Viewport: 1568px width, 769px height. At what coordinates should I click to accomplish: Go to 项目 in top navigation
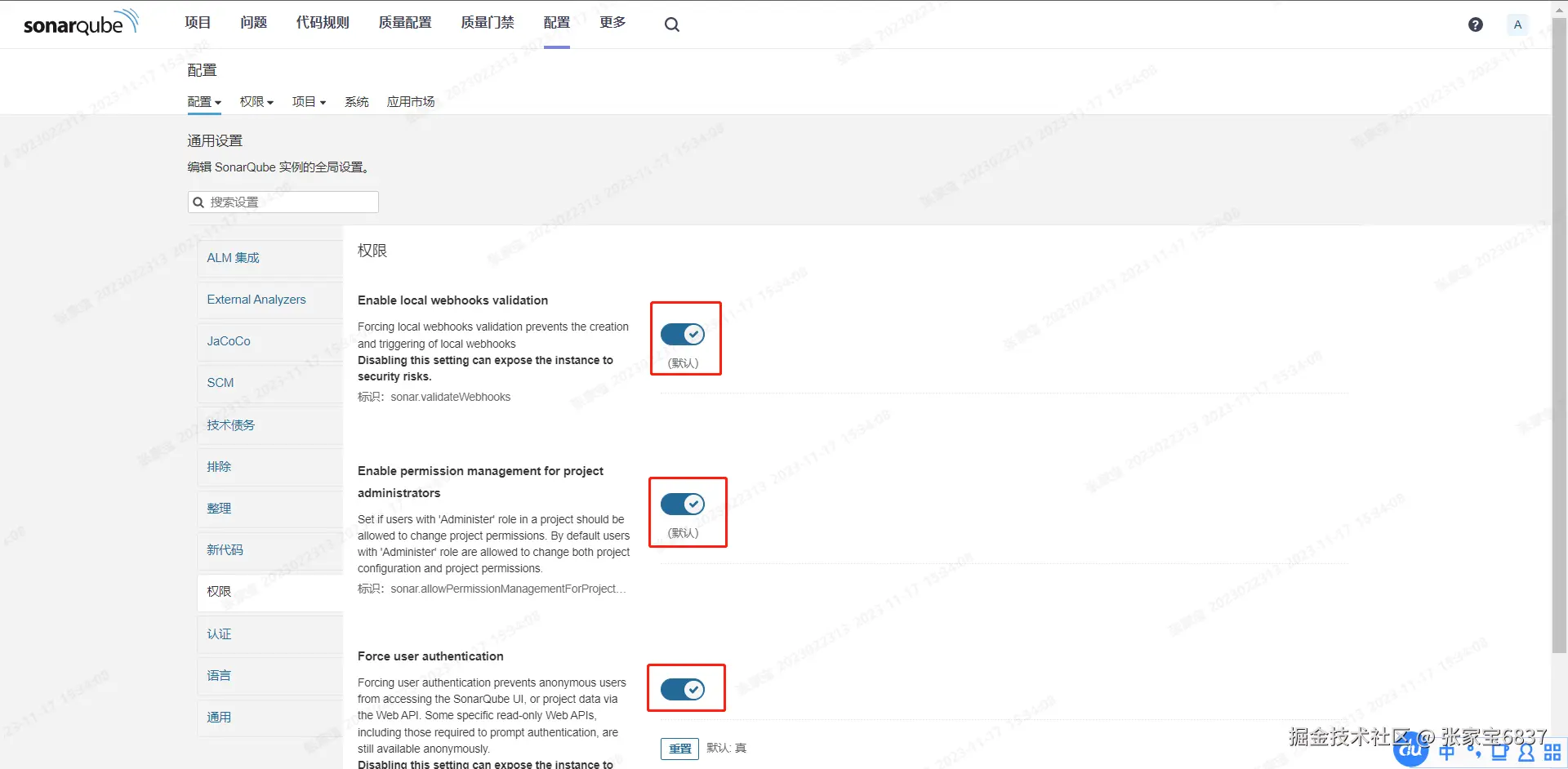tap(198, 23)
